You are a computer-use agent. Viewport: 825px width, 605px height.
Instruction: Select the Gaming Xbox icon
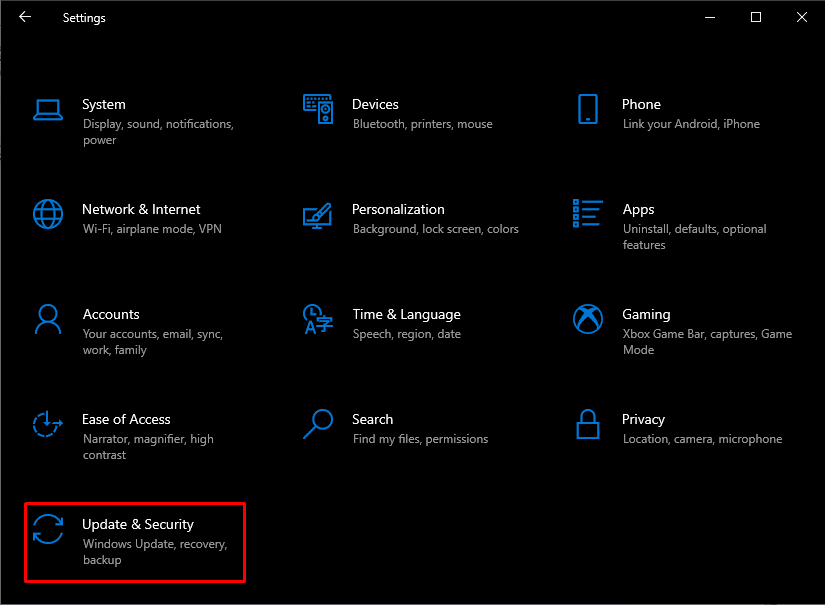pos(588,320)
